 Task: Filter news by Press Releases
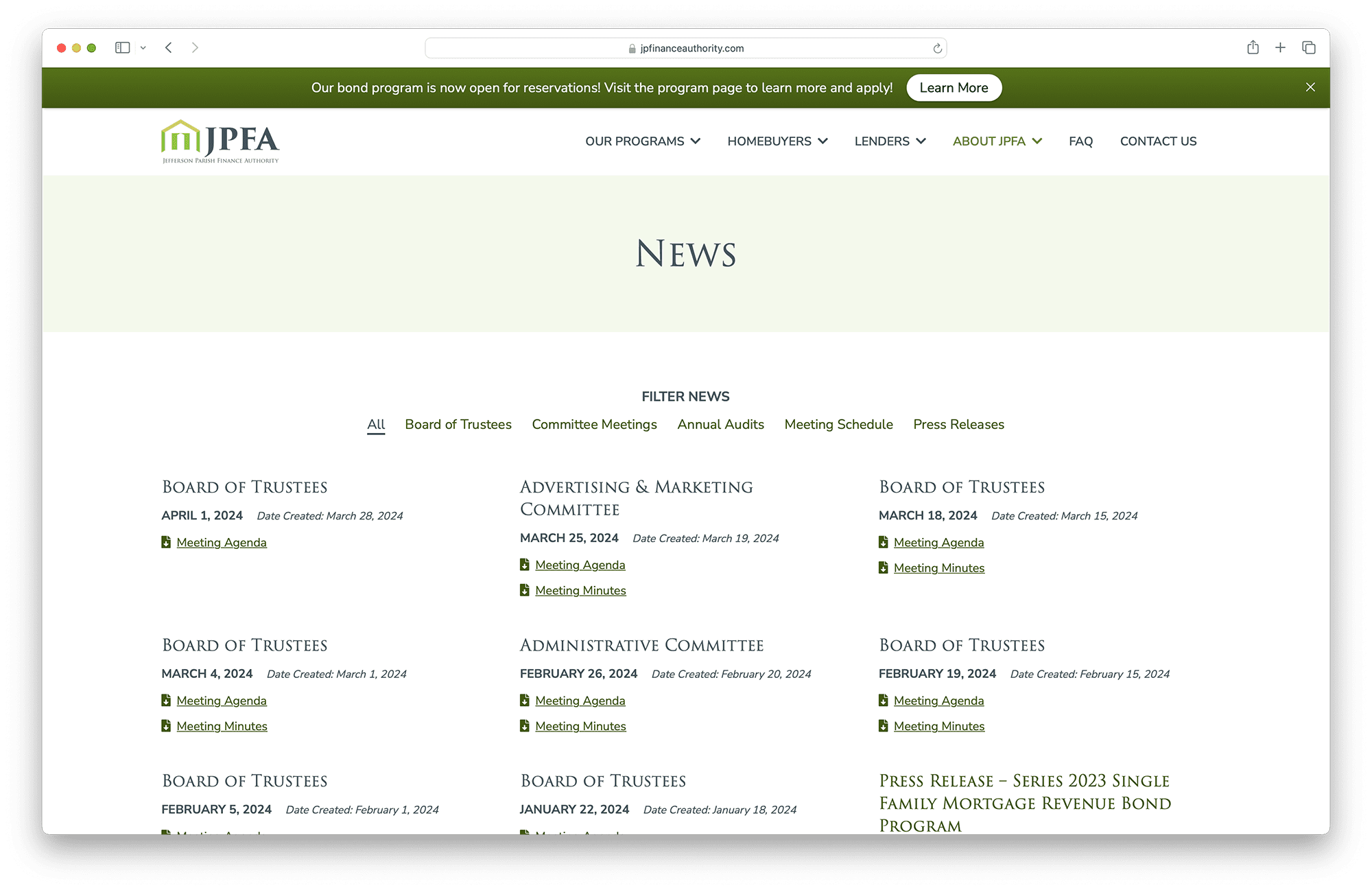pos(958,425)
